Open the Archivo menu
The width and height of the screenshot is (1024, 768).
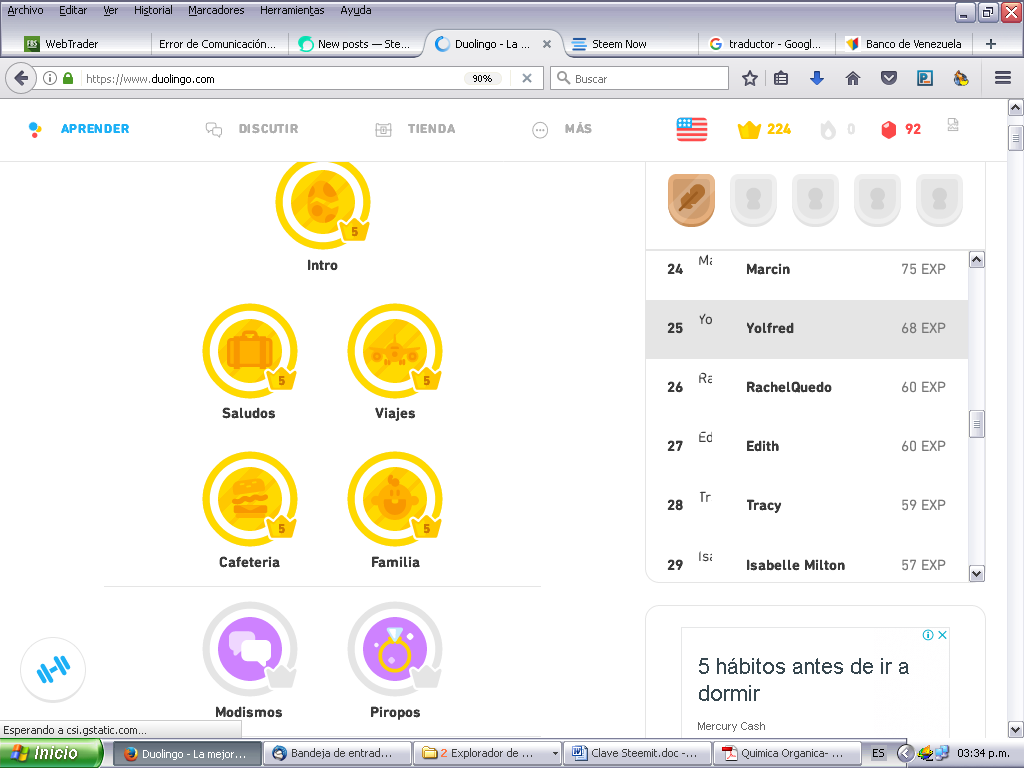pyautogui.click(x=25, y=10)
